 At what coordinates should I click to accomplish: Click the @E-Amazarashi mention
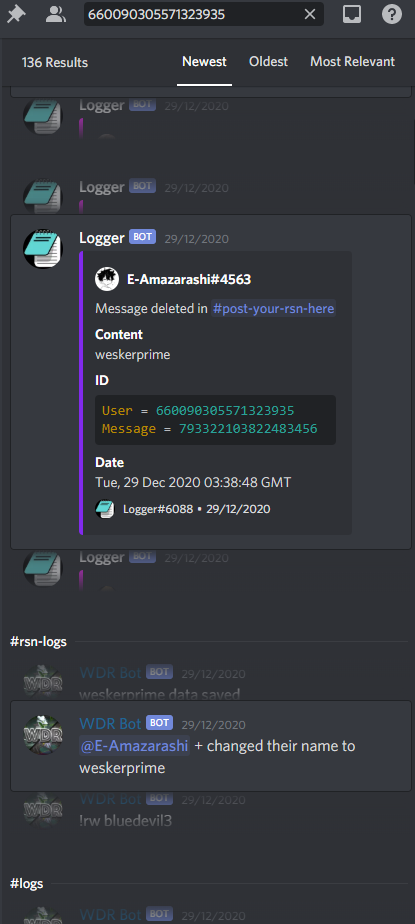pyautogui.click(x=134, y=746)
